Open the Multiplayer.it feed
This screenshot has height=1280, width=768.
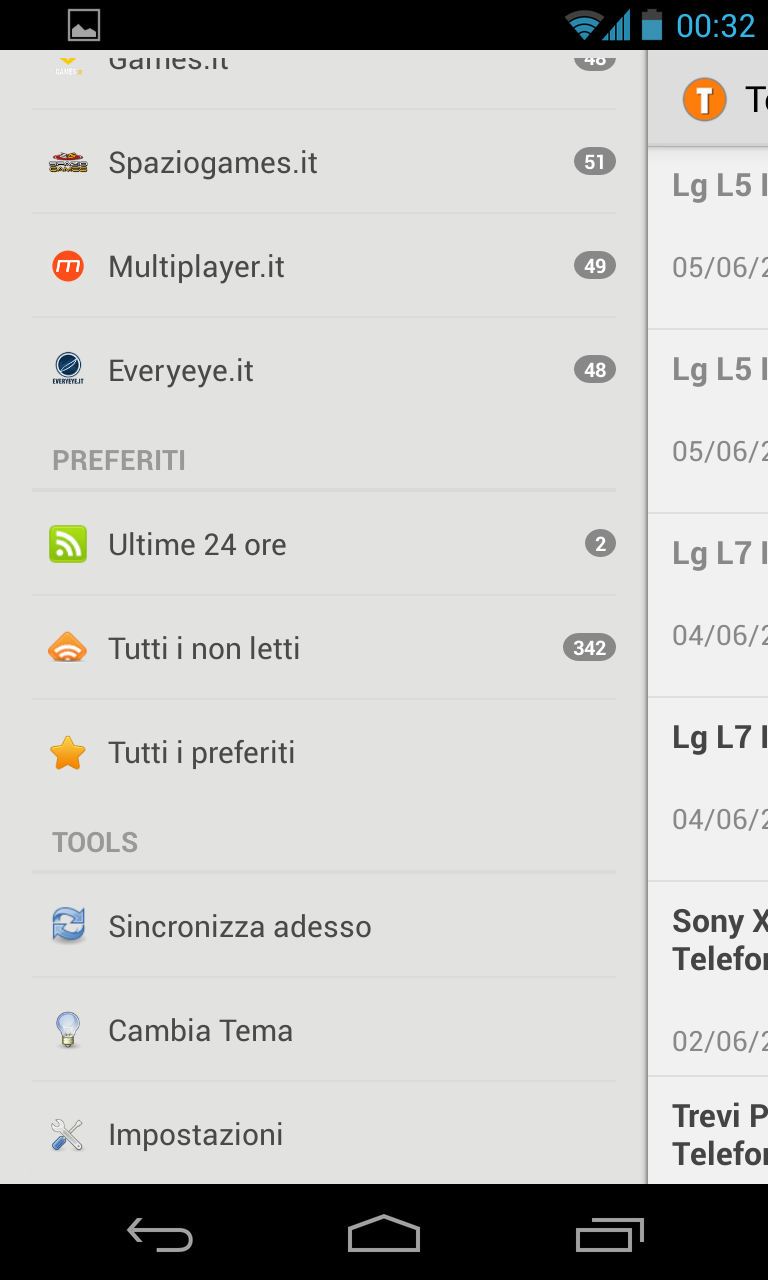click(x=324, y=266)
